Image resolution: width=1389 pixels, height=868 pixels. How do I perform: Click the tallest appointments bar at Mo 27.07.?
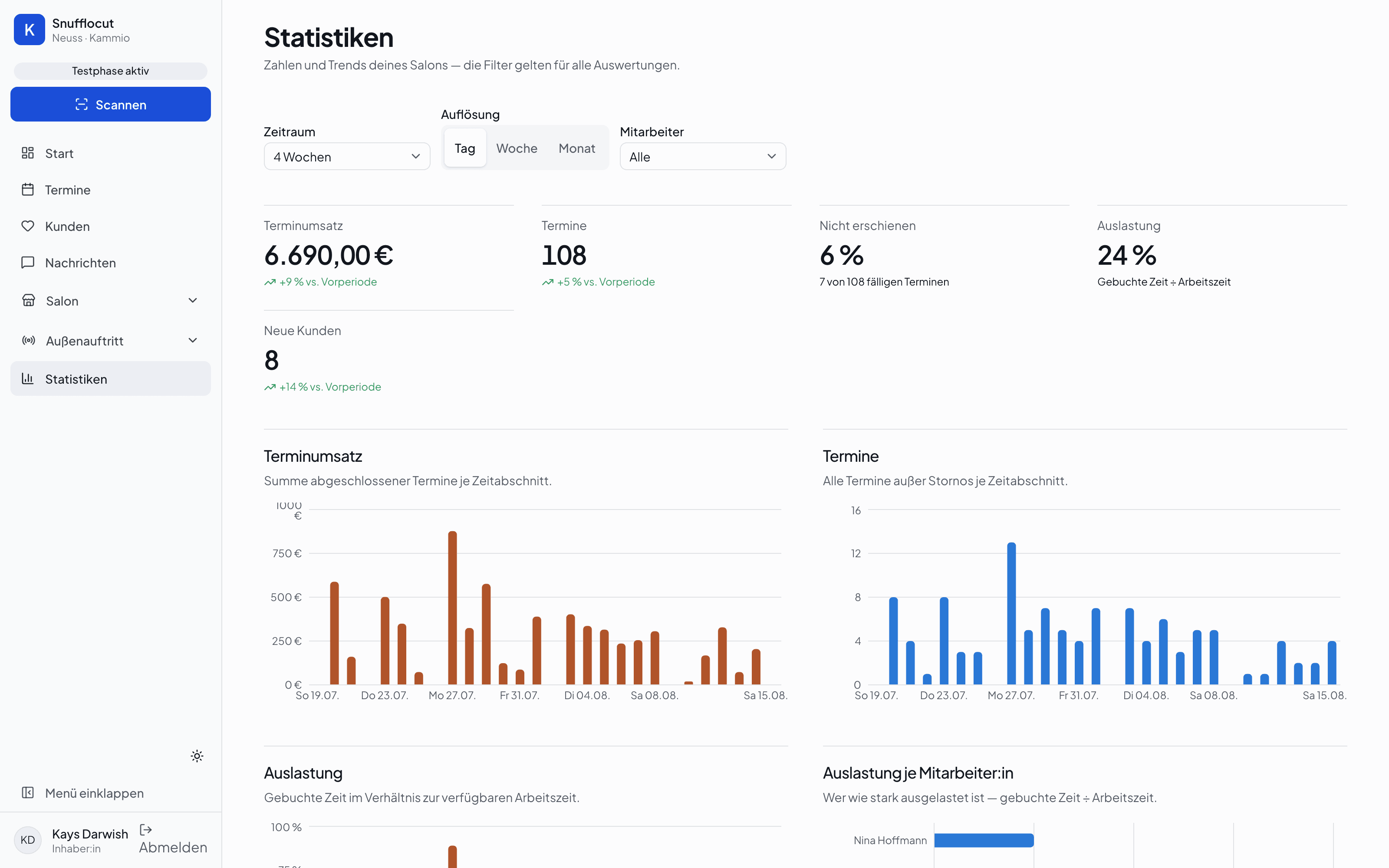click(x=1011, y=614)
